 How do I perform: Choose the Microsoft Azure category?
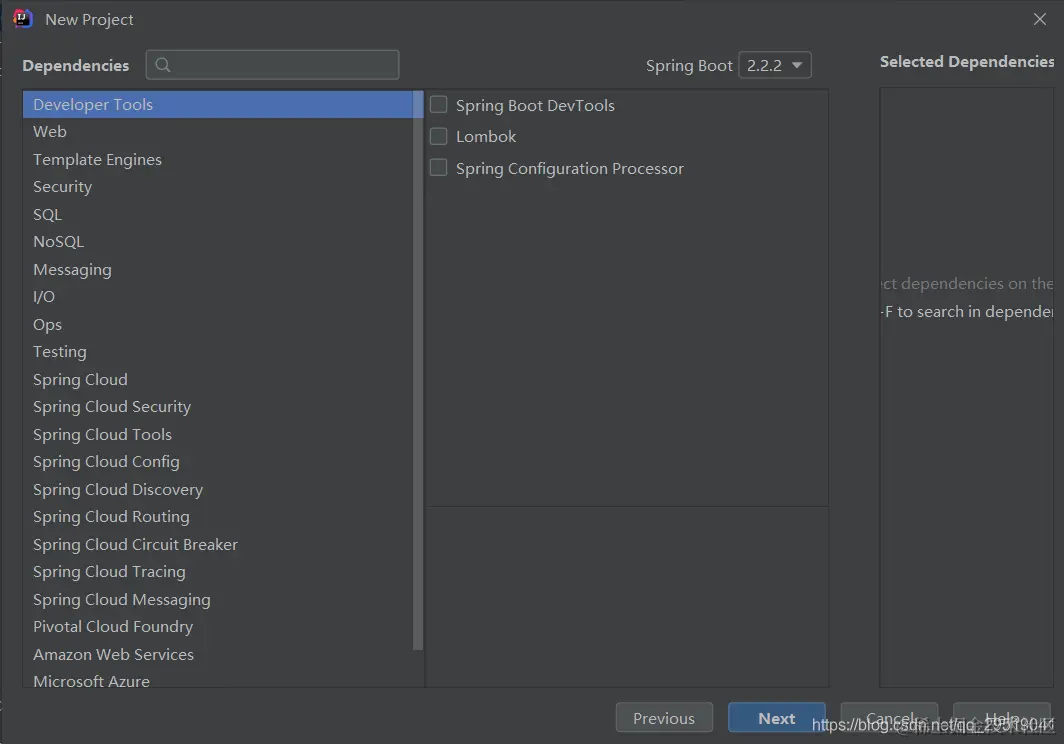pyautogui.click(x=218, y=680)
